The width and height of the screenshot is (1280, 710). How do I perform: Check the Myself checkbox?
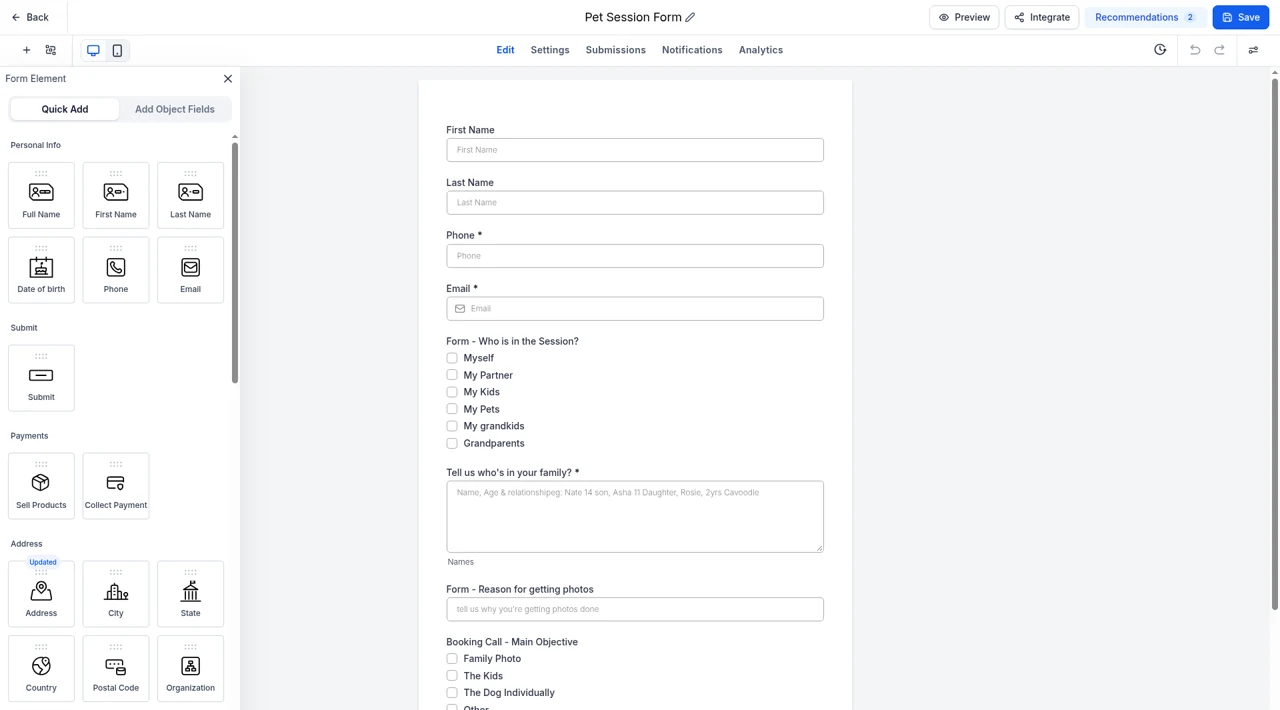[x=452, y=358]
